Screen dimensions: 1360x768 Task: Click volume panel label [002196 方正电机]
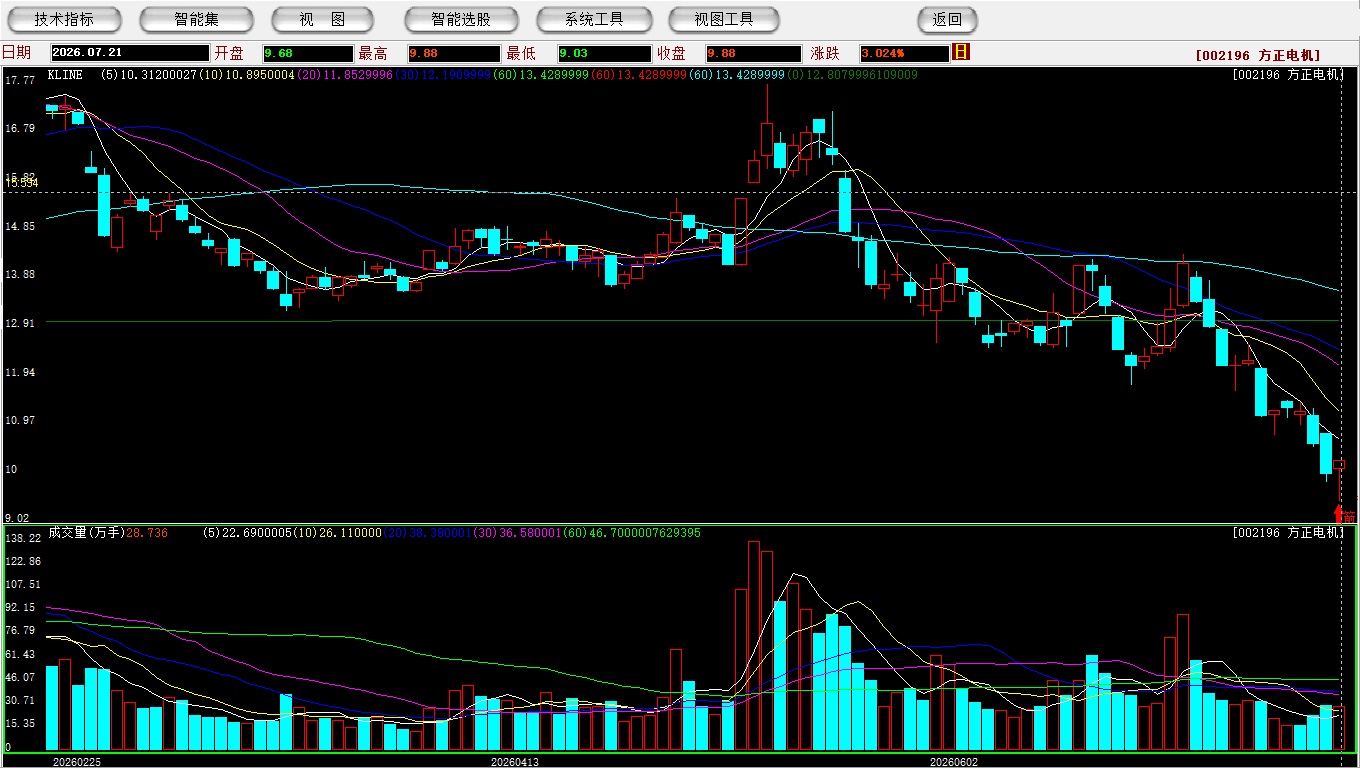pyautogui.click(x=1288, y=533)
